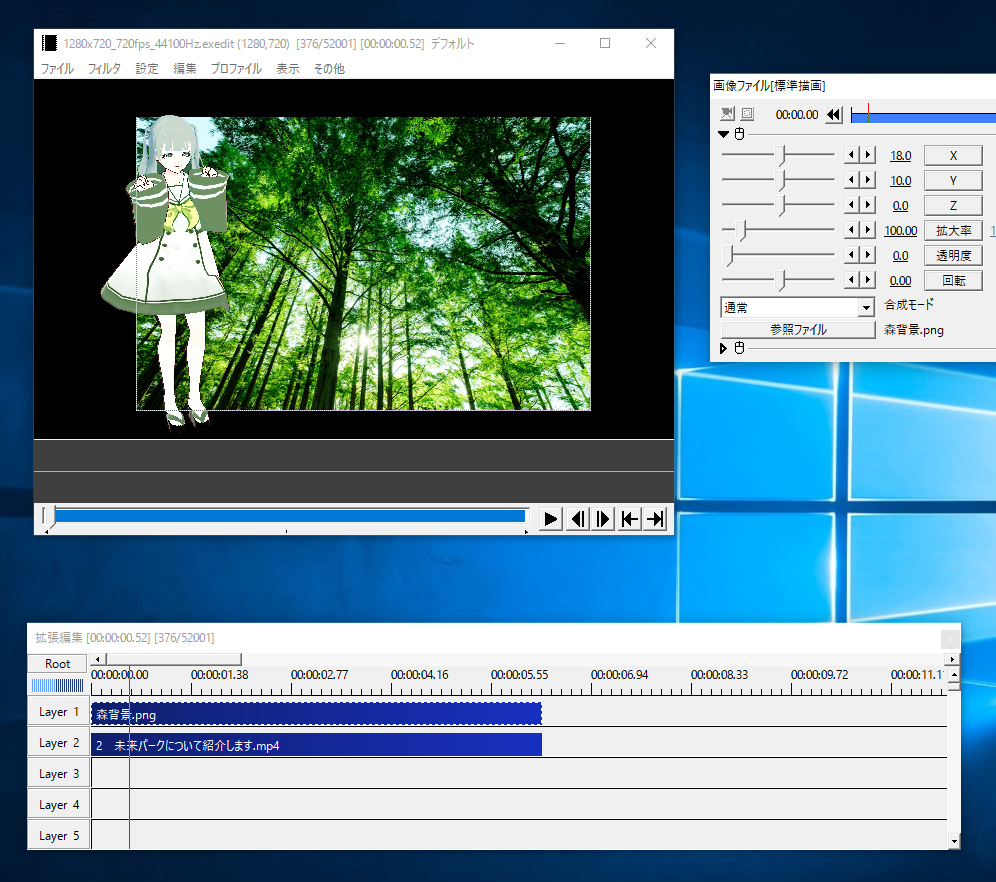Image resolution: width=996 pixels, height=882 pixels.
Task: Toggle the camera control icon in settings
Action: [727, 114]
